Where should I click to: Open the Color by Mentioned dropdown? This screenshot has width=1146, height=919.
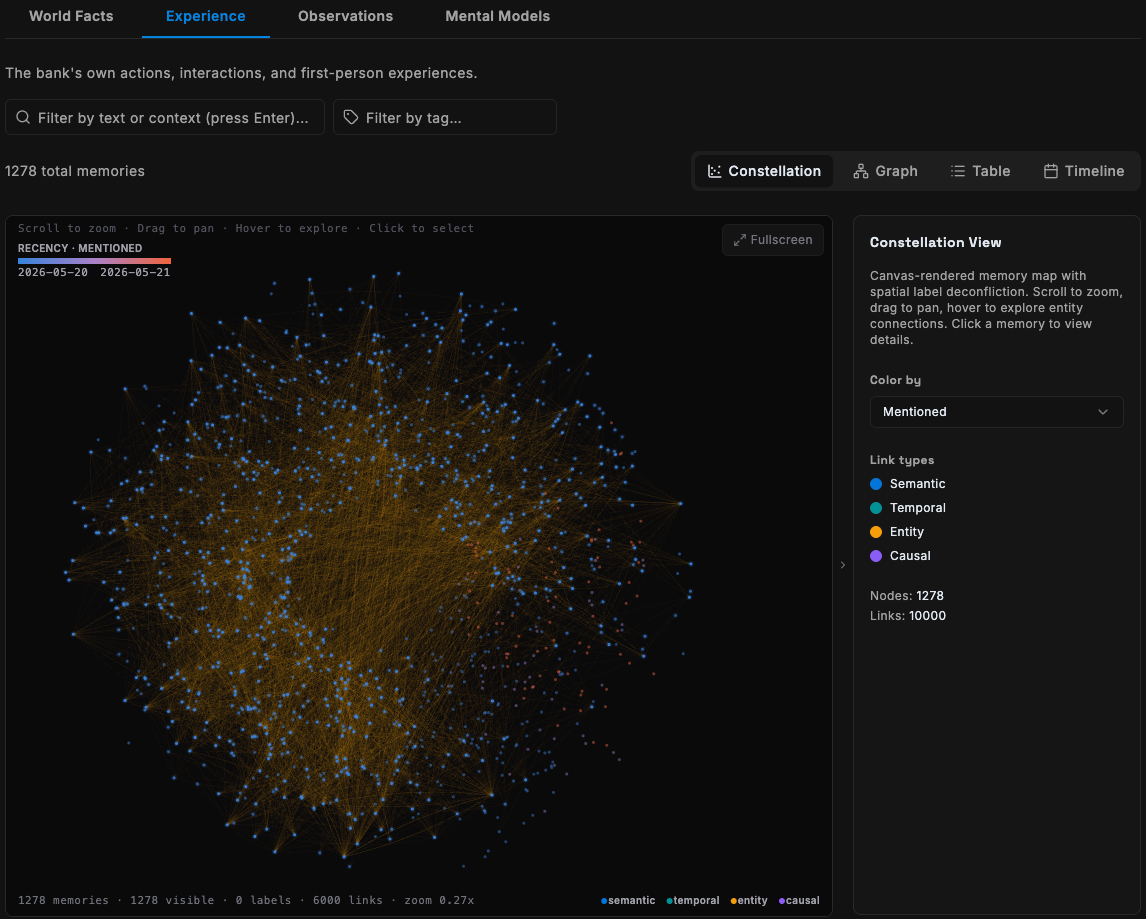[995, 412]
